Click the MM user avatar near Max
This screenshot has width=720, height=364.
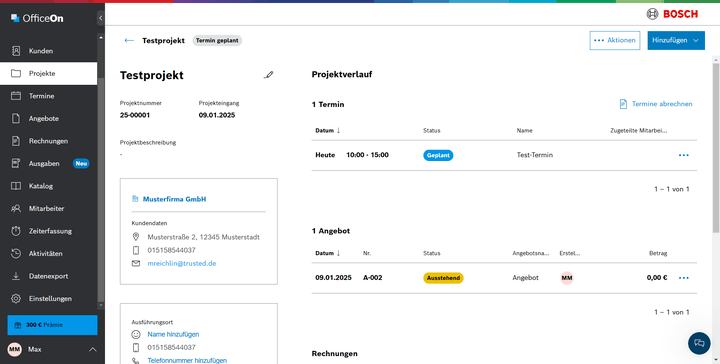(x=15, y=349)
